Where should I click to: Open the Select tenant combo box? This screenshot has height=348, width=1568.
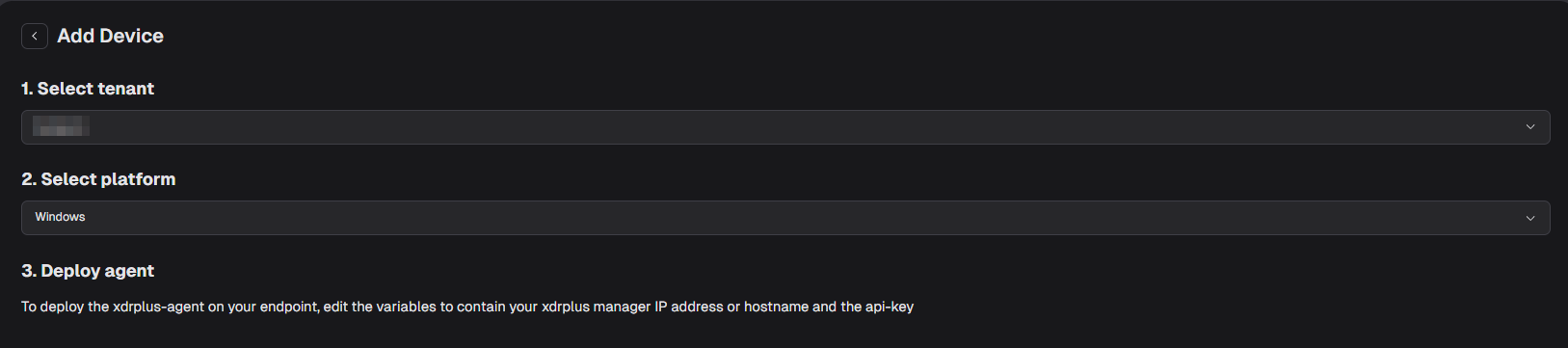click(785, 127)
